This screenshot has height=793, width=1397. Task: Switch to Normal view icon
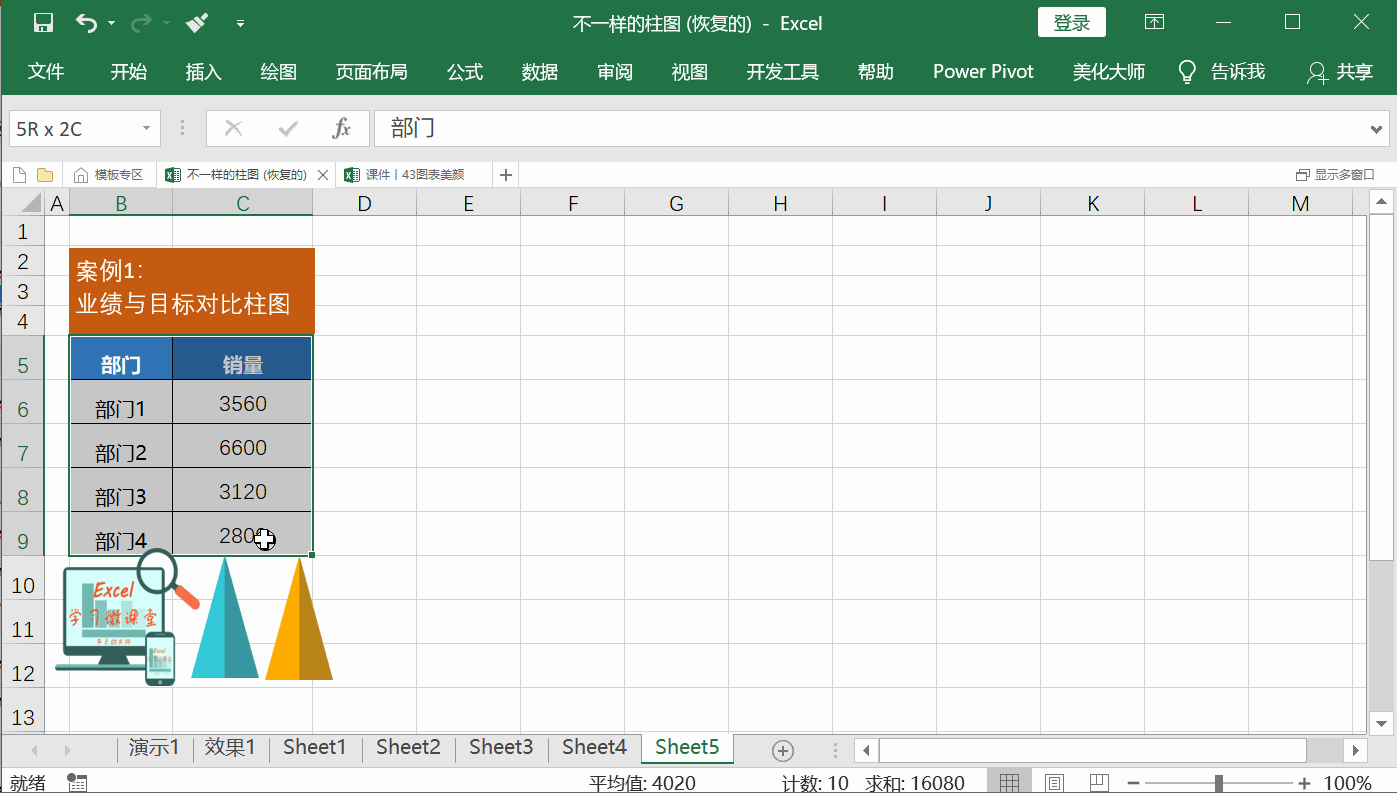1009,782
